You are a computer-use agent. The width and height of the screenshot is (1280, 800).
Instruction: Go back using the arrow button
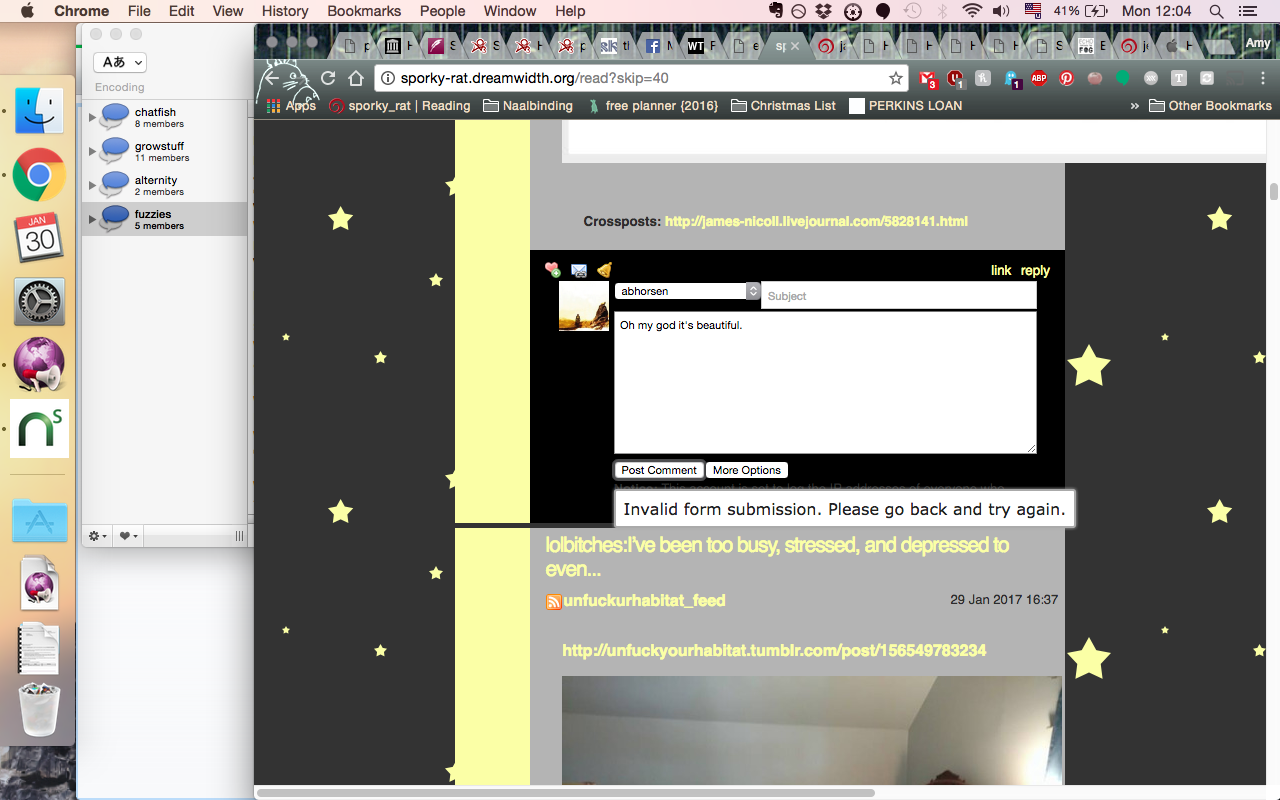click(273, 78)
